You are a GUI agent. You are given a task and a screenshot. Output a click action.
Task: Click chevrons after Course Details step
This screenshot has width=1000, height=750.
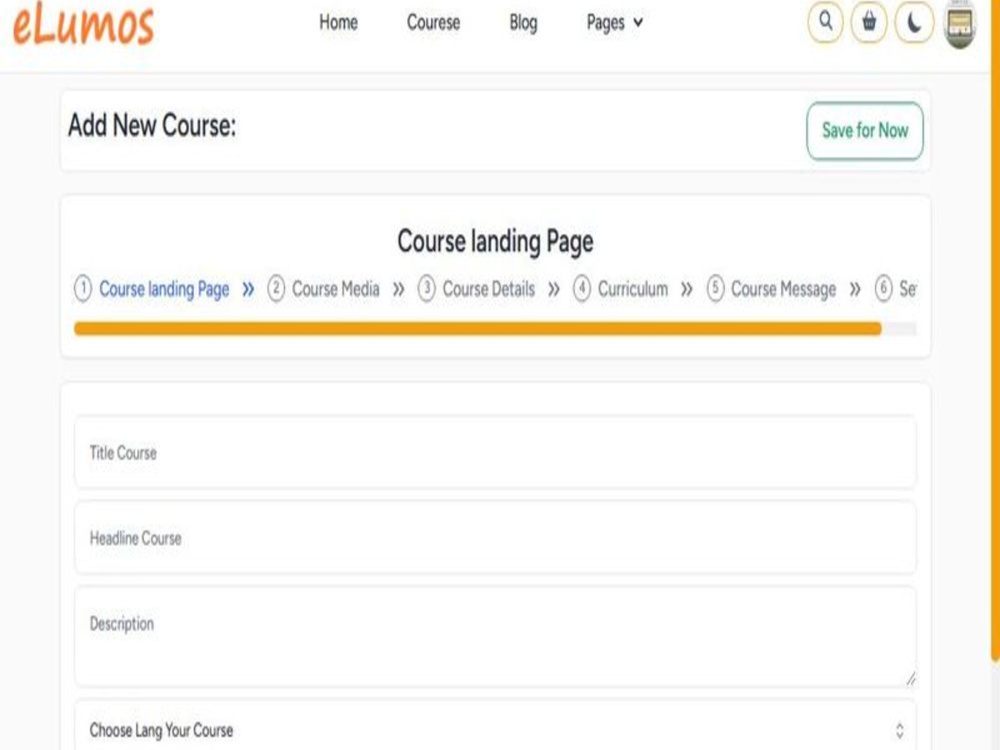554,290
